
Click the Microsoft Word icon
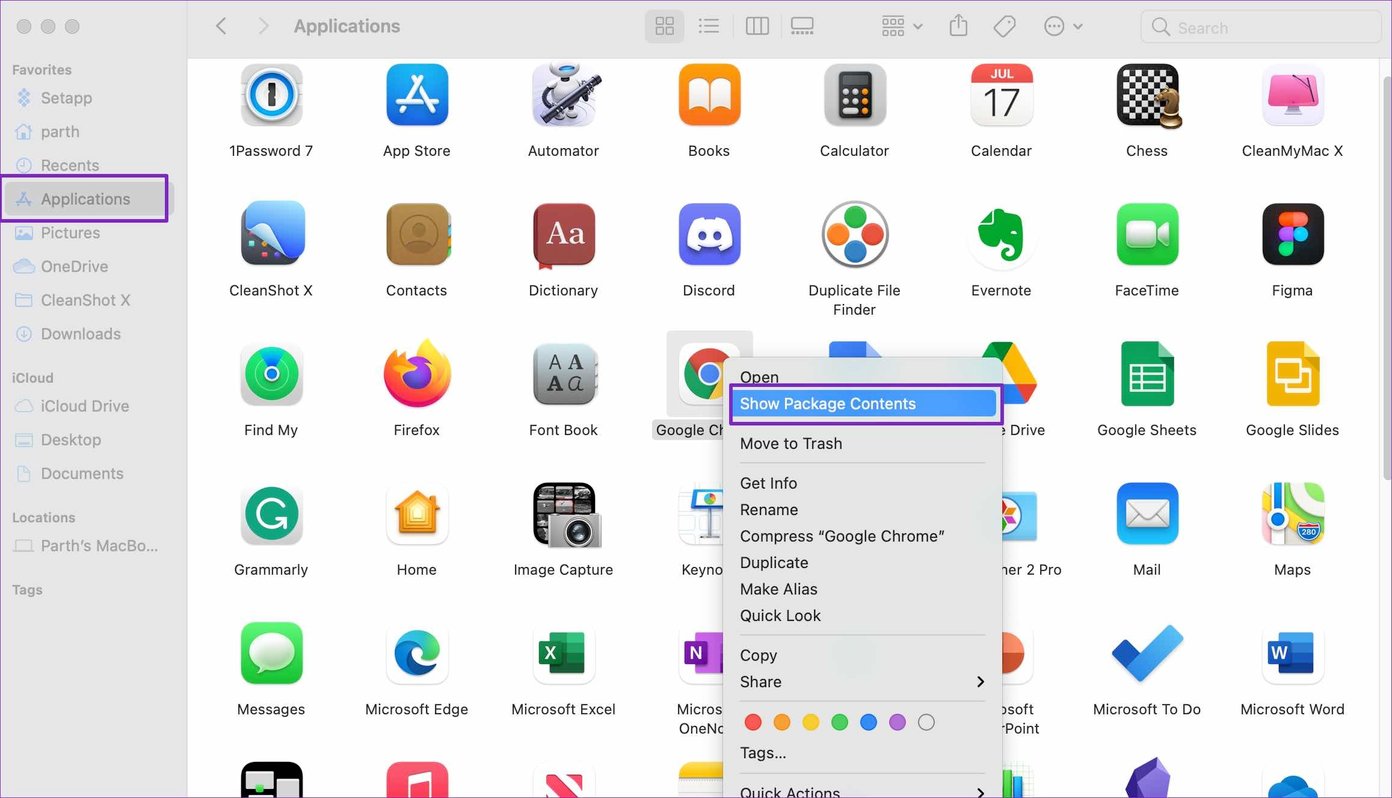click(x=1293, y=654)
